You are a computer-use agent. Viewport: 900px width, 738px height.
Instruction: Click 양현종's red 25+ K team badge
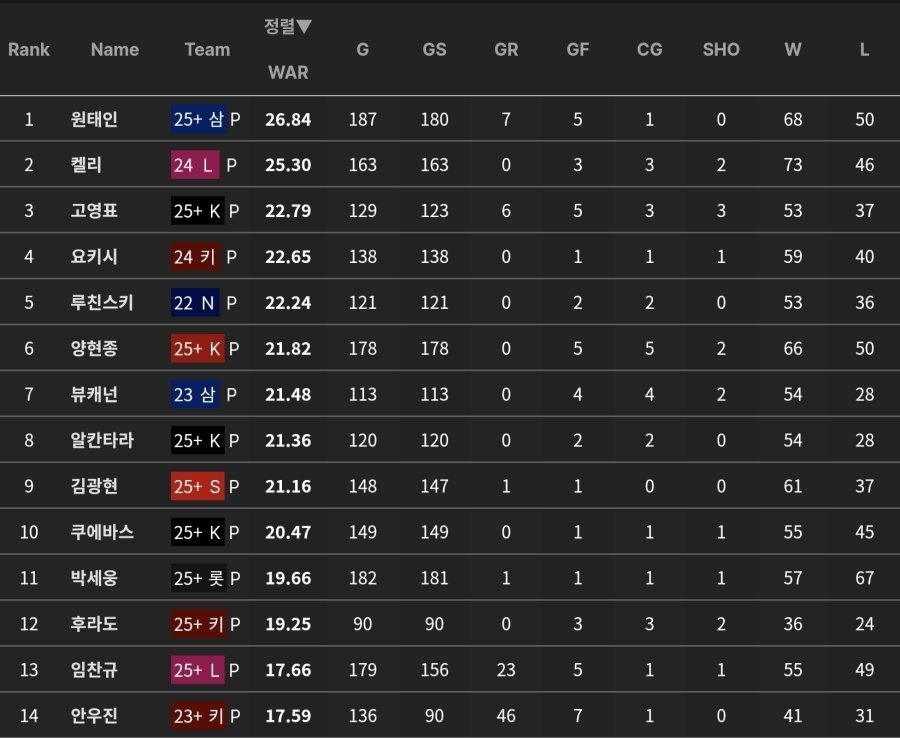click(198, 348)
